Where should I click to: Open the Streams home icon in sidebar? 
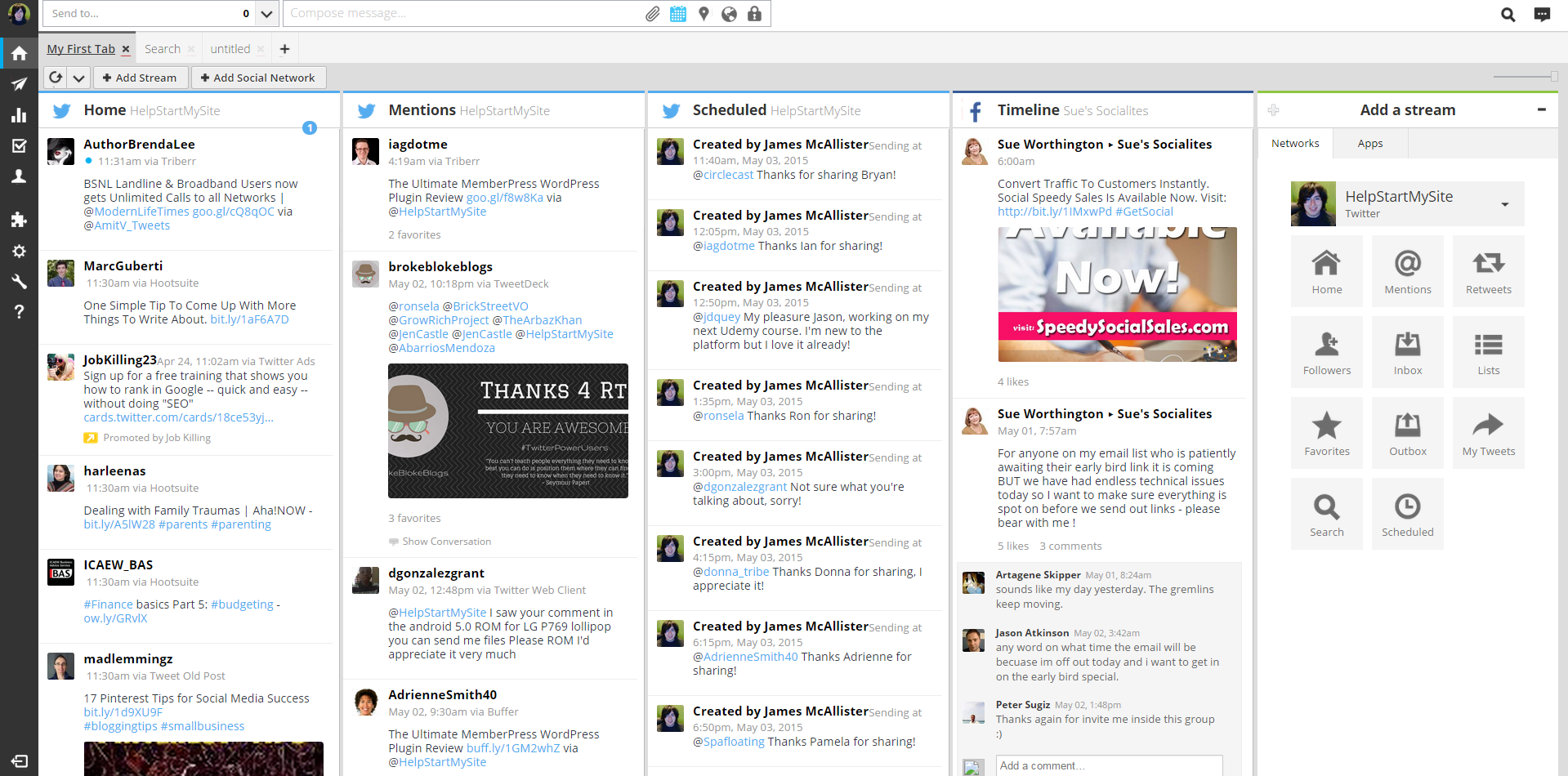click(19, 53)
